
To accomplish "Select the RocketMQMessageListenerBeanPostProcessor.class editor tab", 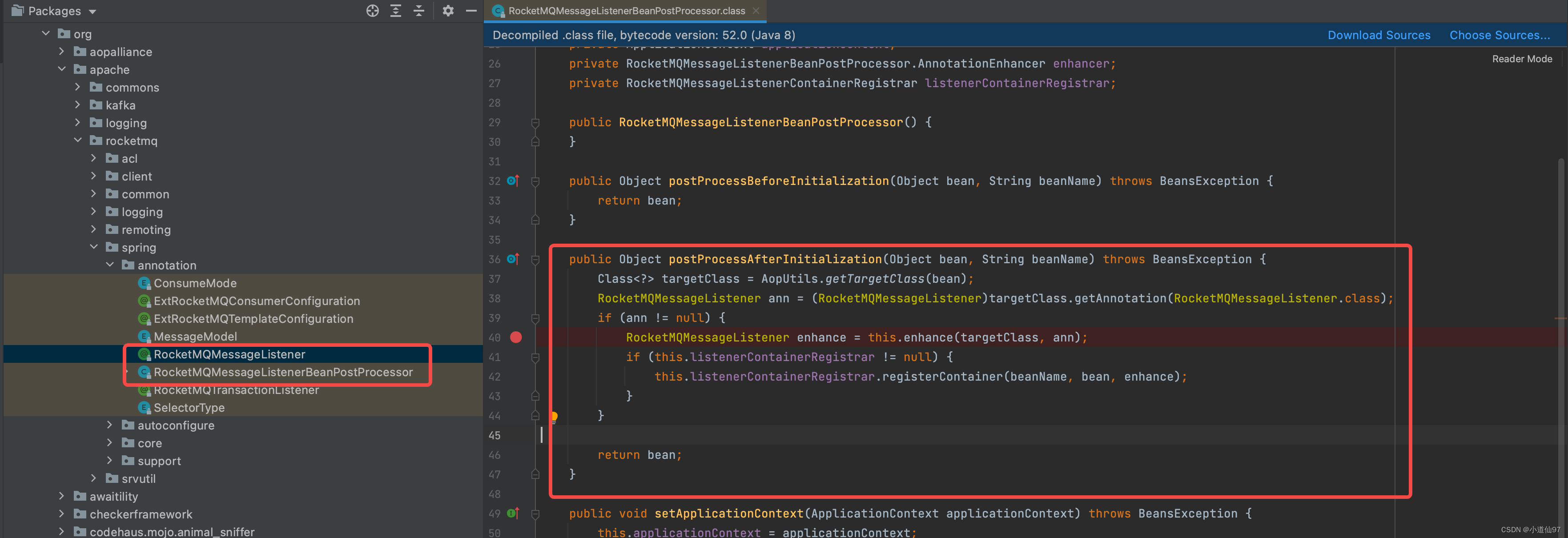I will [x=626, y=11].
